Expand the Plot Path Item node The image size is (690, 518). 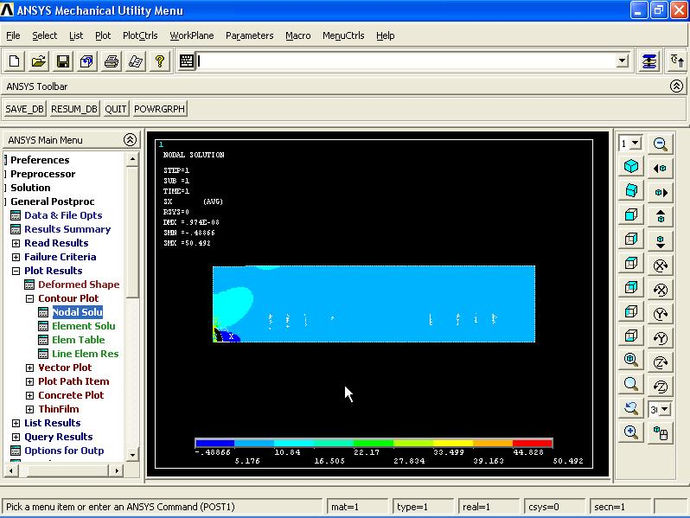tap(29, 382)
